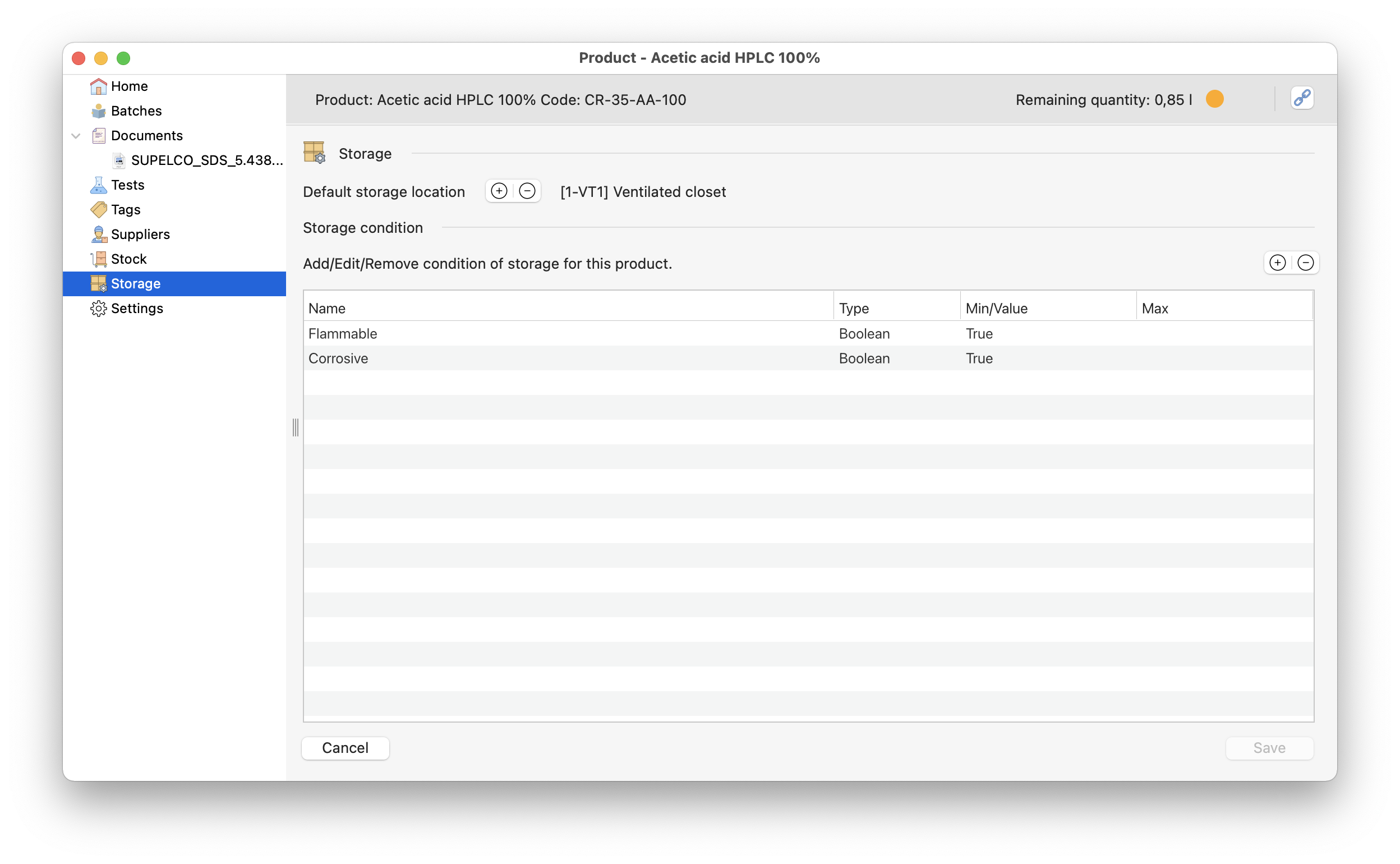The height and width of the screenshot is (864, 1400).
Task: Click the product code CR-35-AA-100 header text
Action: pyautogui.click(x=635, y=99)
